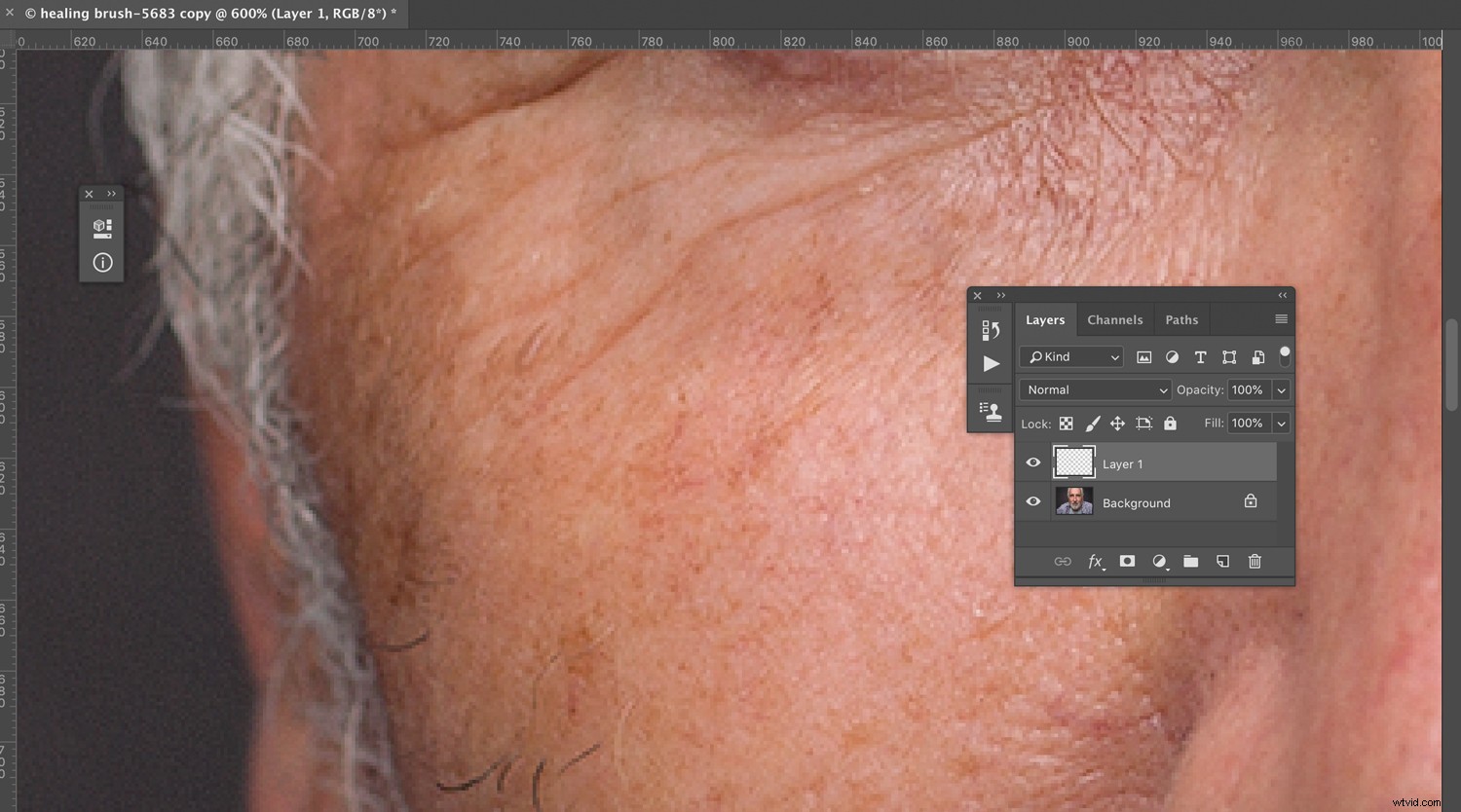The width and height of the screenshot is (1461, 812).
Task: Open the blend mode dropdown
Action: [1094, 389]
